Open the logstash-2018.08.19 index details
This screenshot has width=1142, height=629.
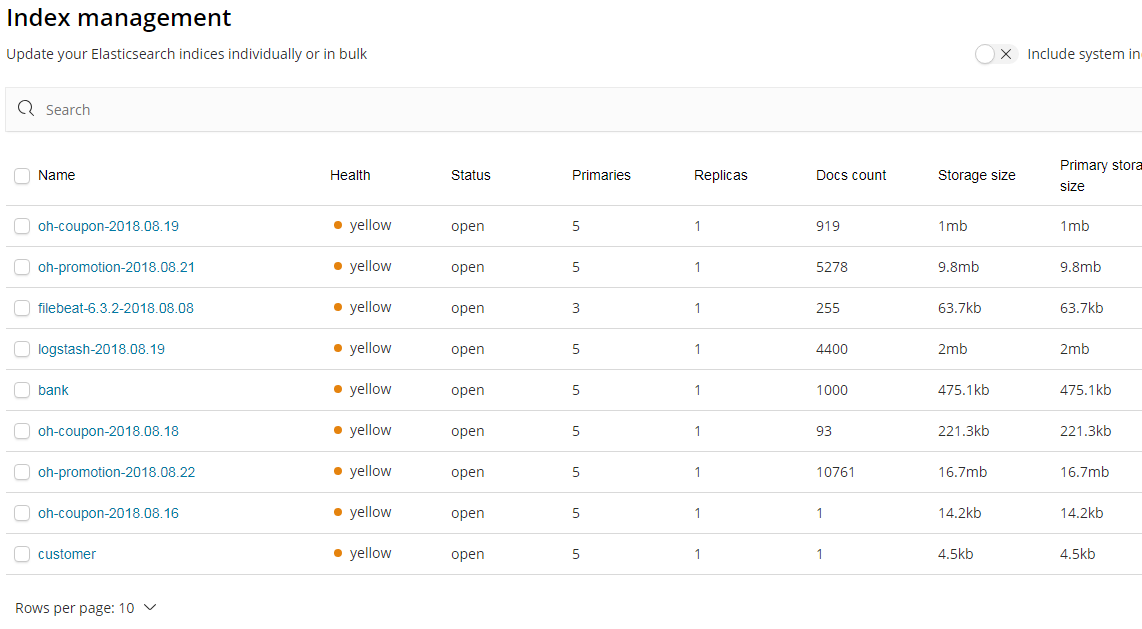pyautogui.click(x=101, y=349)
